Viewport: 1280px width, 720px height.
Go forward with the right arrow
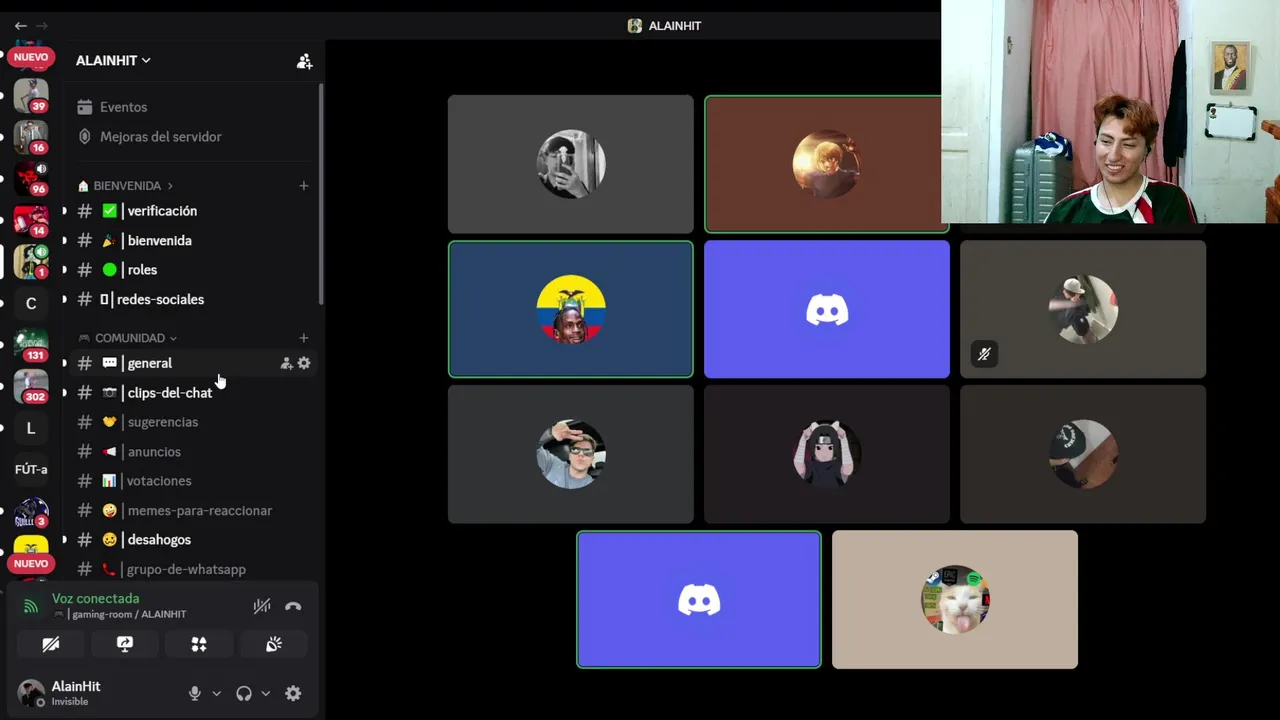click(42, 25)
